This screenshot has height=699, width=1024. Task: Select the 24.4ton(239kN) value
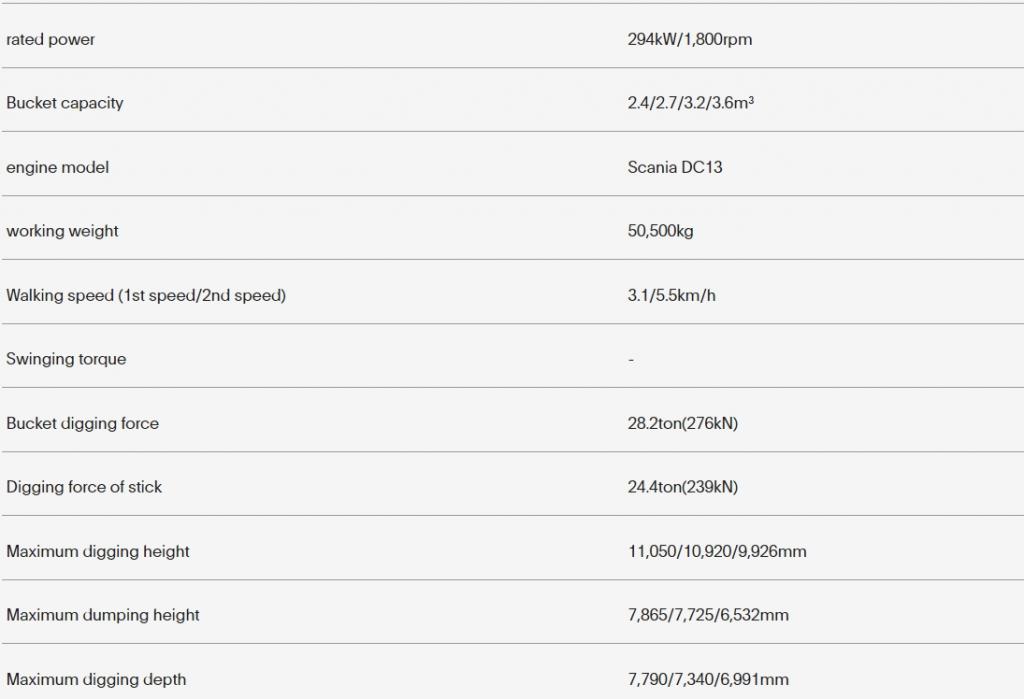(x=682, y=487)
